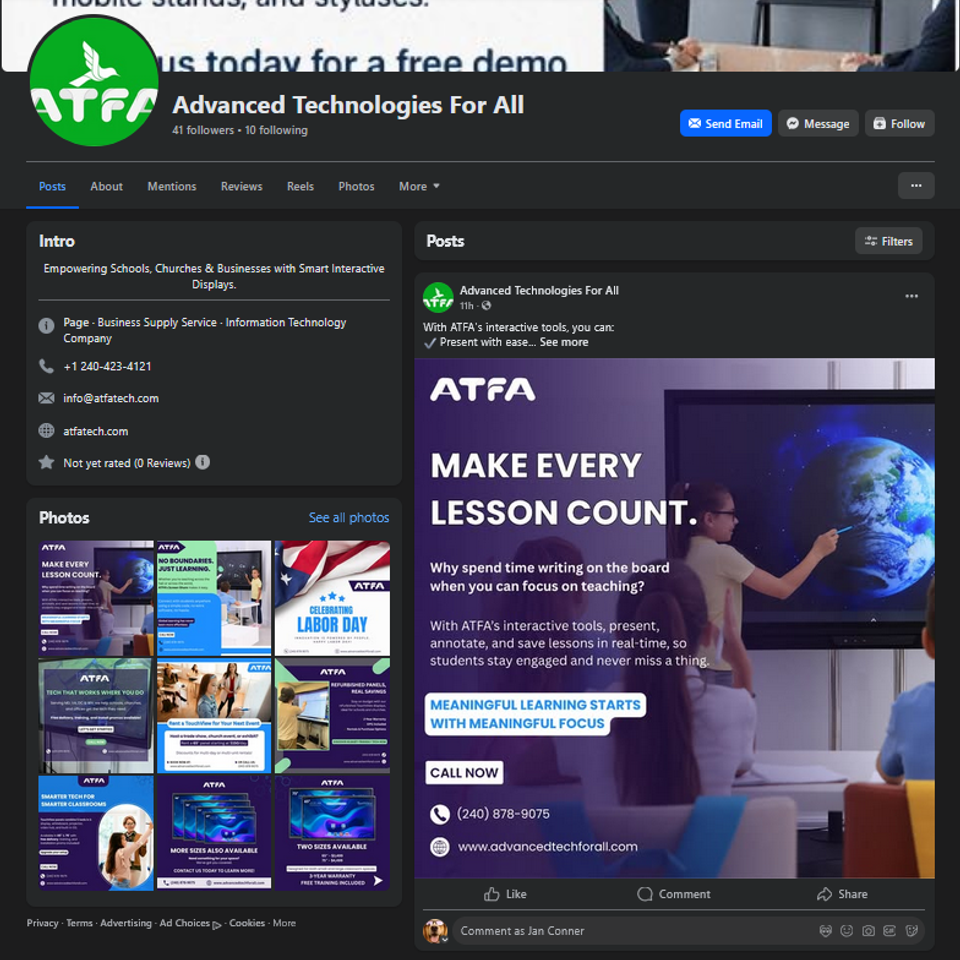Insert an avatar sticker in comment
This screenshot has height=960, width=960.
pos(825,931)
